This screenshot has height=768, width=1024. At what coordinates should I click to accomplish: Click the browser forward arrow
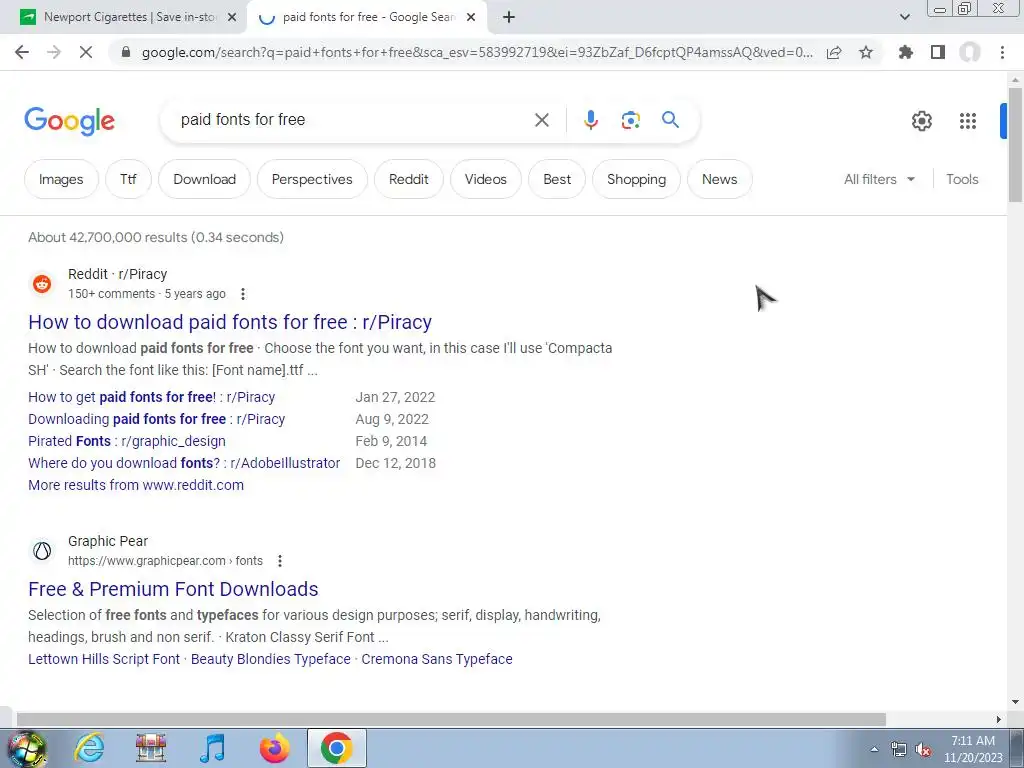point(54,52)
